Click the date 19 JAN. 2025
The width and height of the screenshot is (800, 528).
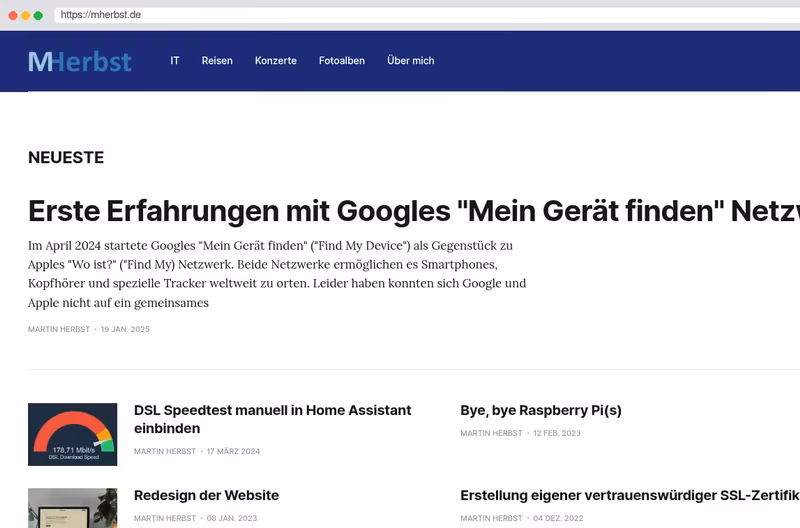pos(125,329)
